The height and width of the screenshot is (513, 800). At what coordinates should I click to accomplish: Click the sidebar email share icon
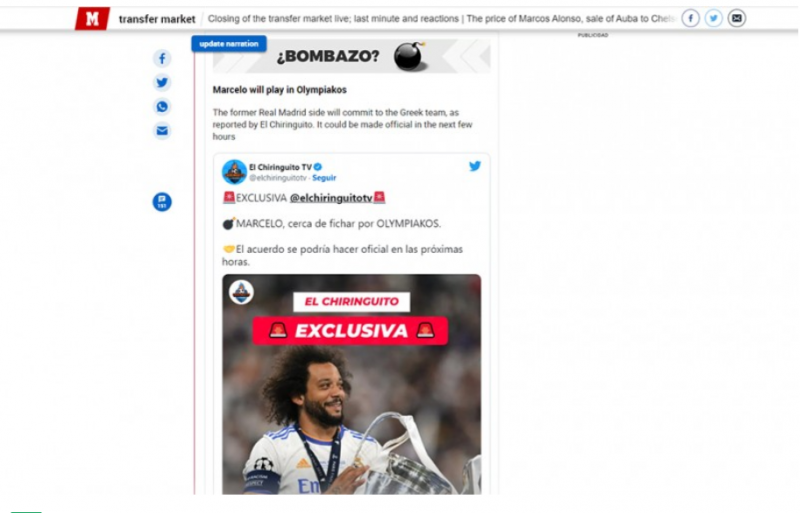tap(162, 131)
